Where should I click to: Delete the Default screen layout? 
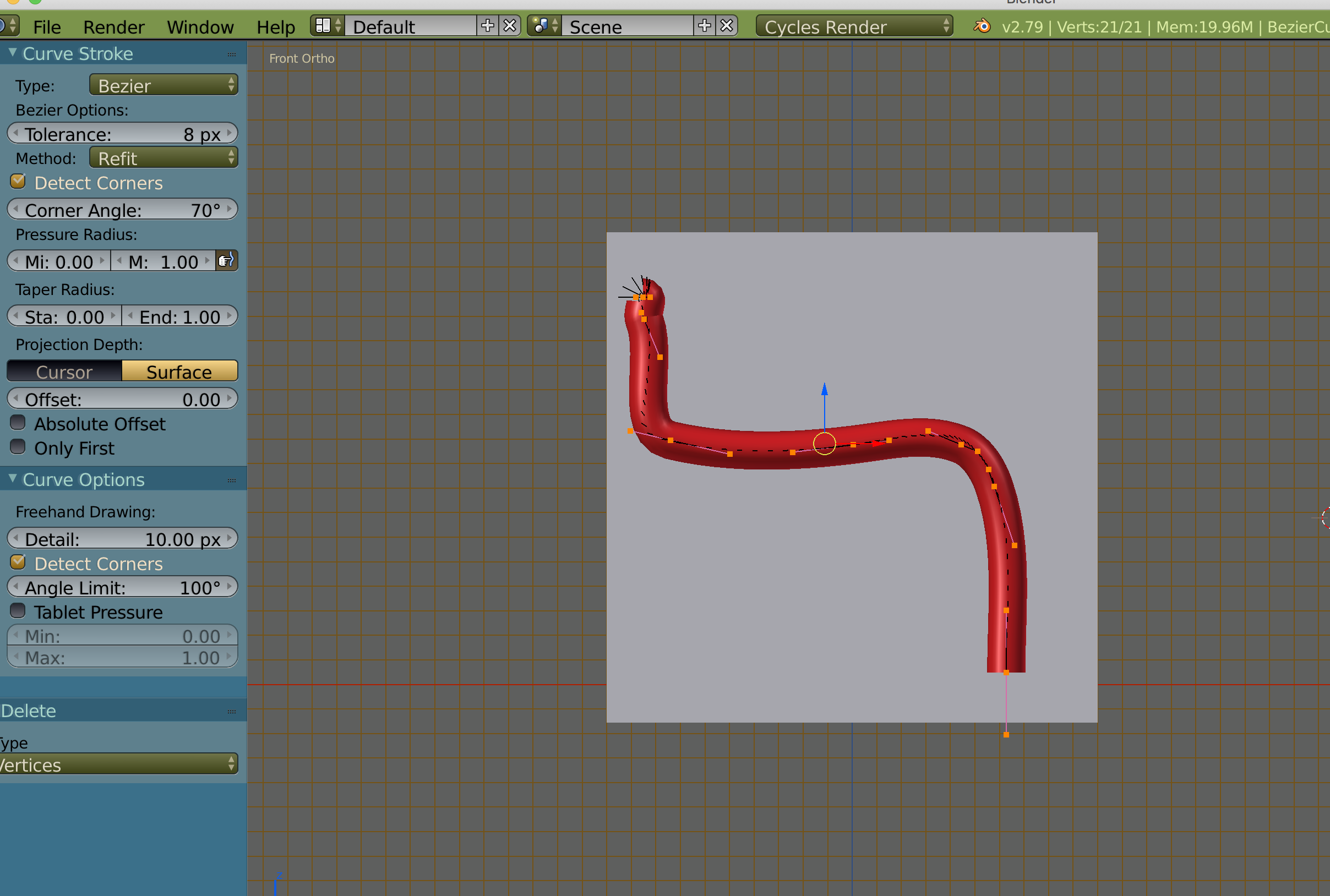click(509, 26)
